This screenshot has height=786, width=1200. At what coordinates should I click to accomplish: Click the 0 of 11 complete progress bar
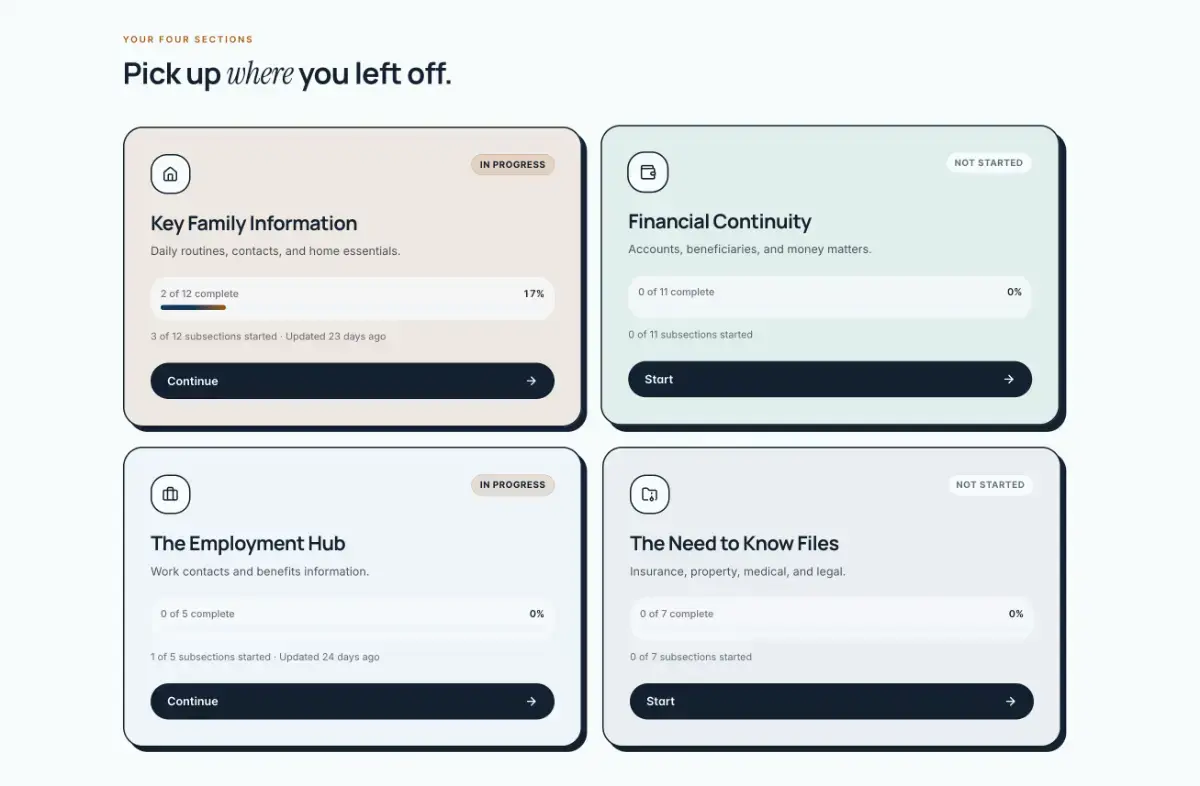coord(830,297)
